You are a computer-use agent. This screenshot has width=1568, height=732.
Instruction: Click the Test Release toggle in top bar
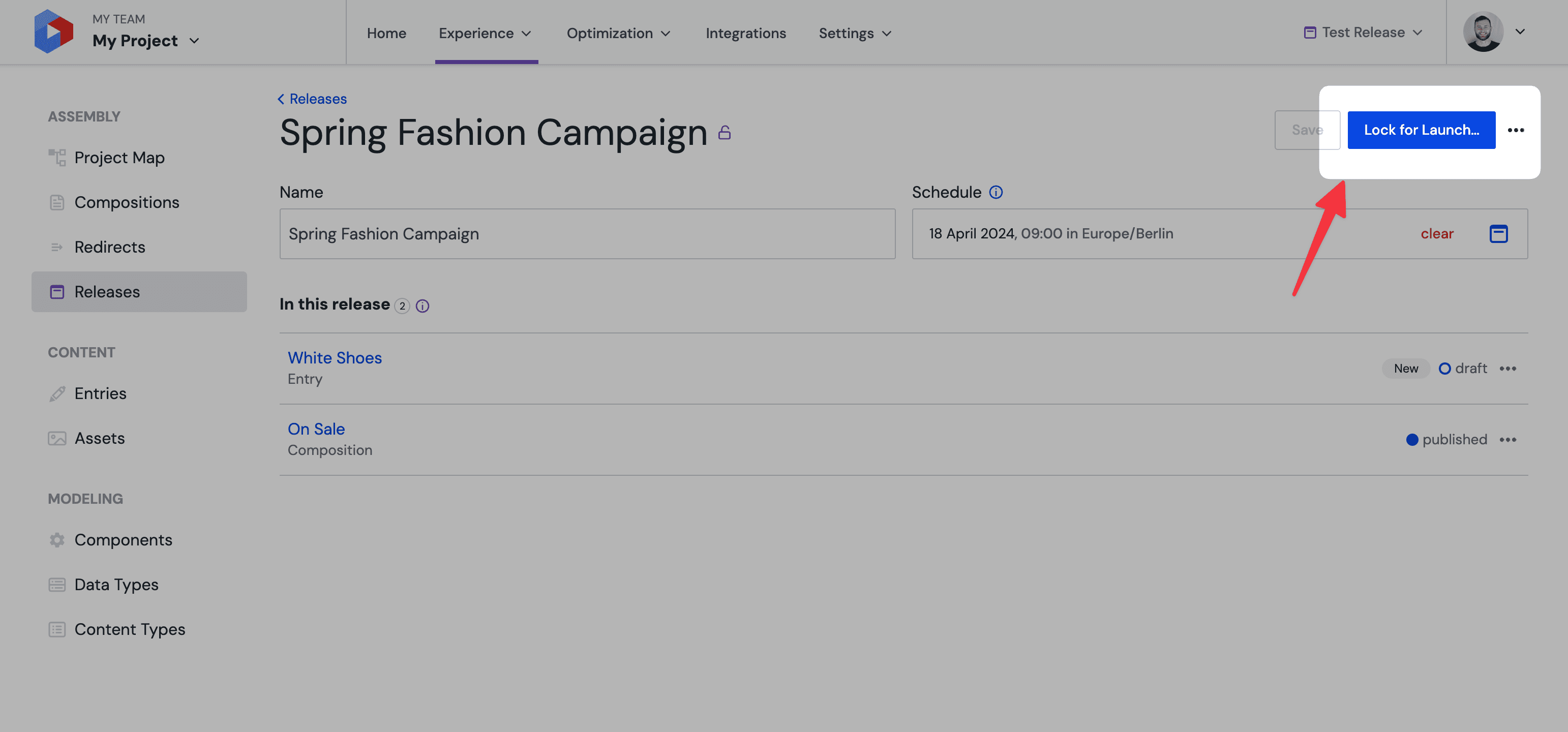(x=1361, y=32)
